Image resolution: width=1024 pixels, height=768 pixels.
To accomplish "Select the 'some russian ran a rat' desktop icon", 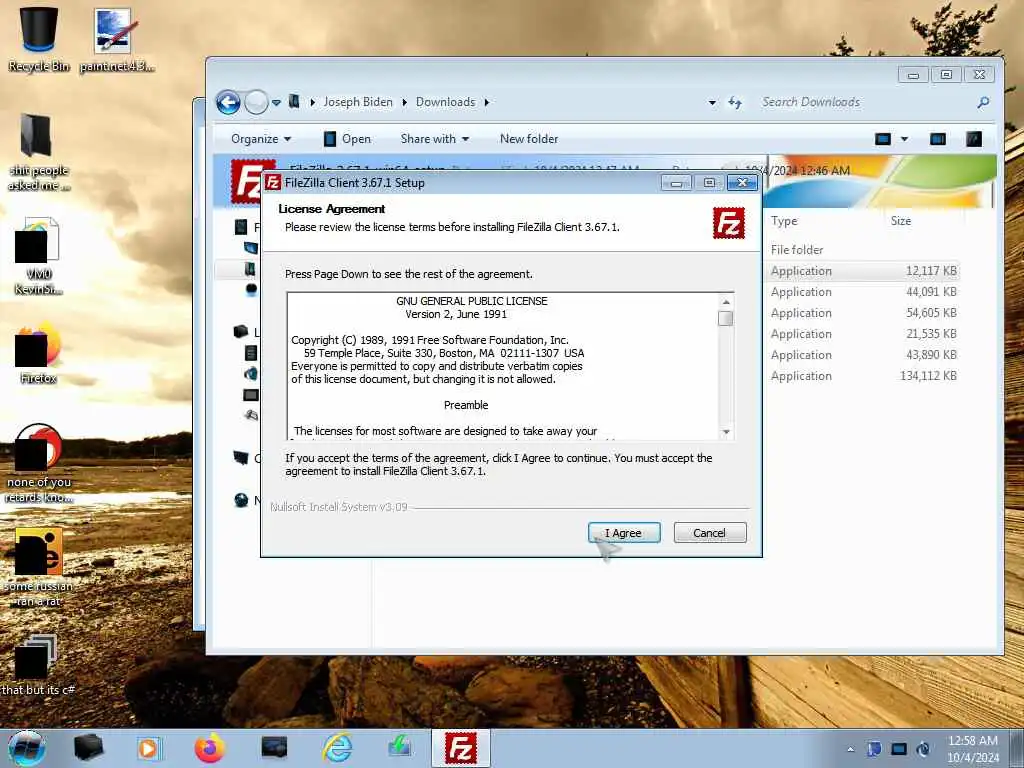I will click(38, 567).
